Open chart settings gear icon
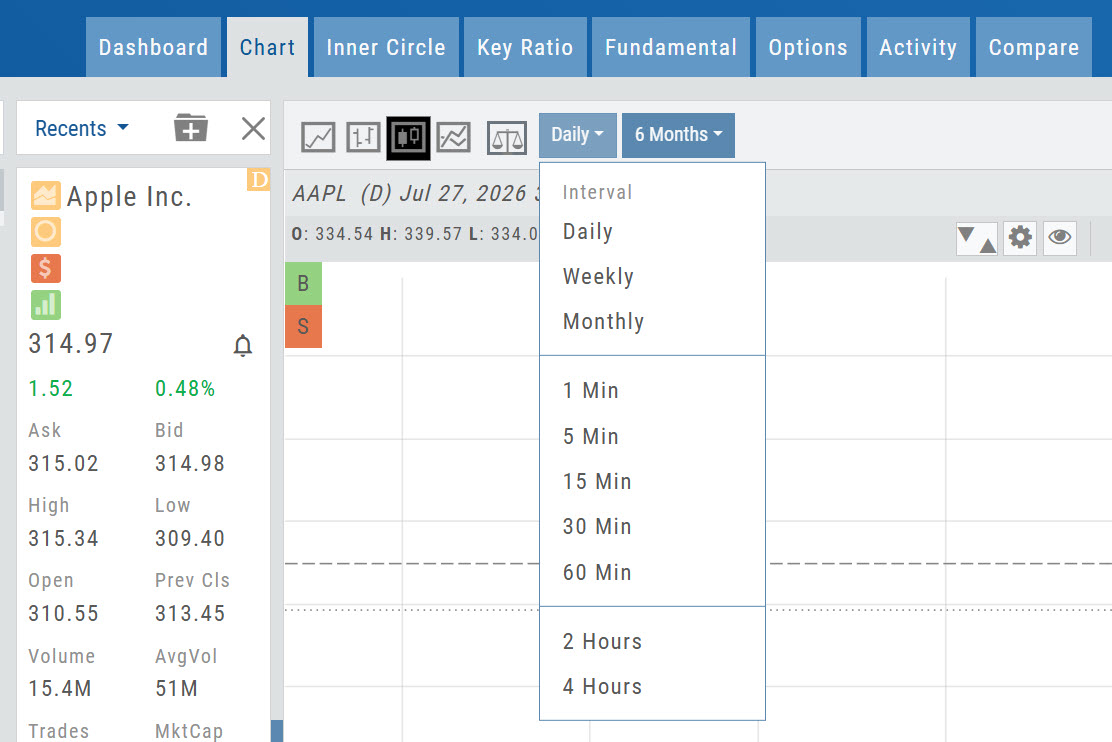1112x742 pixels. (x=1020, y=238)
